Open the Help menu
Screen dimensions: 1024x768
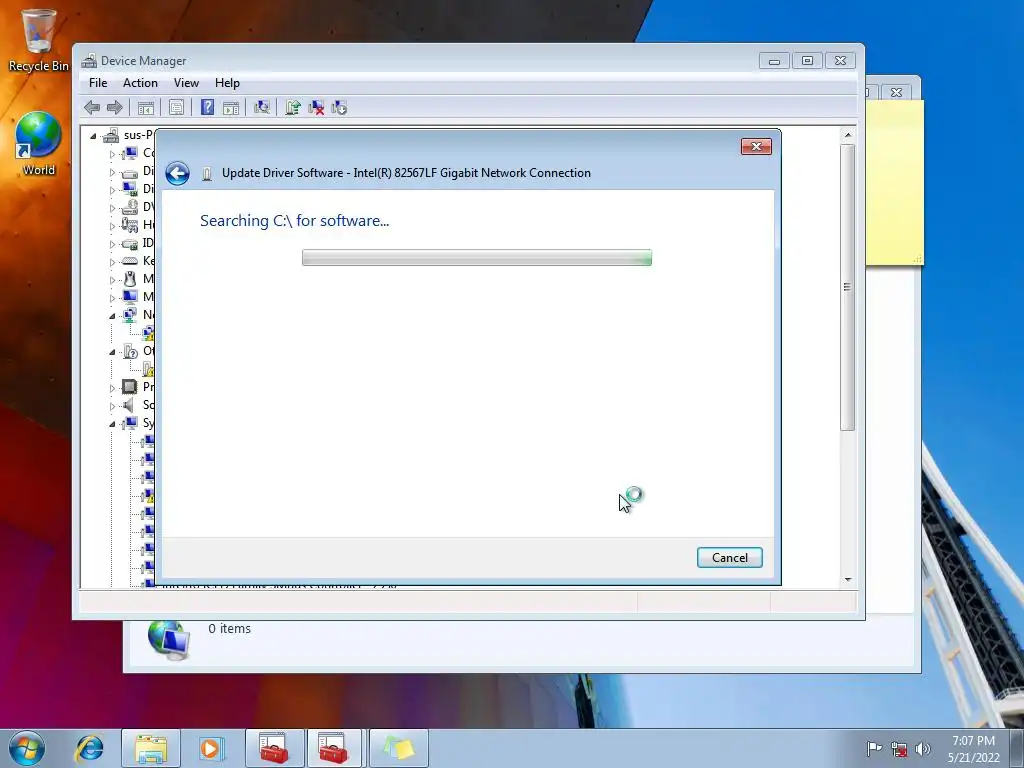(227, 83)
